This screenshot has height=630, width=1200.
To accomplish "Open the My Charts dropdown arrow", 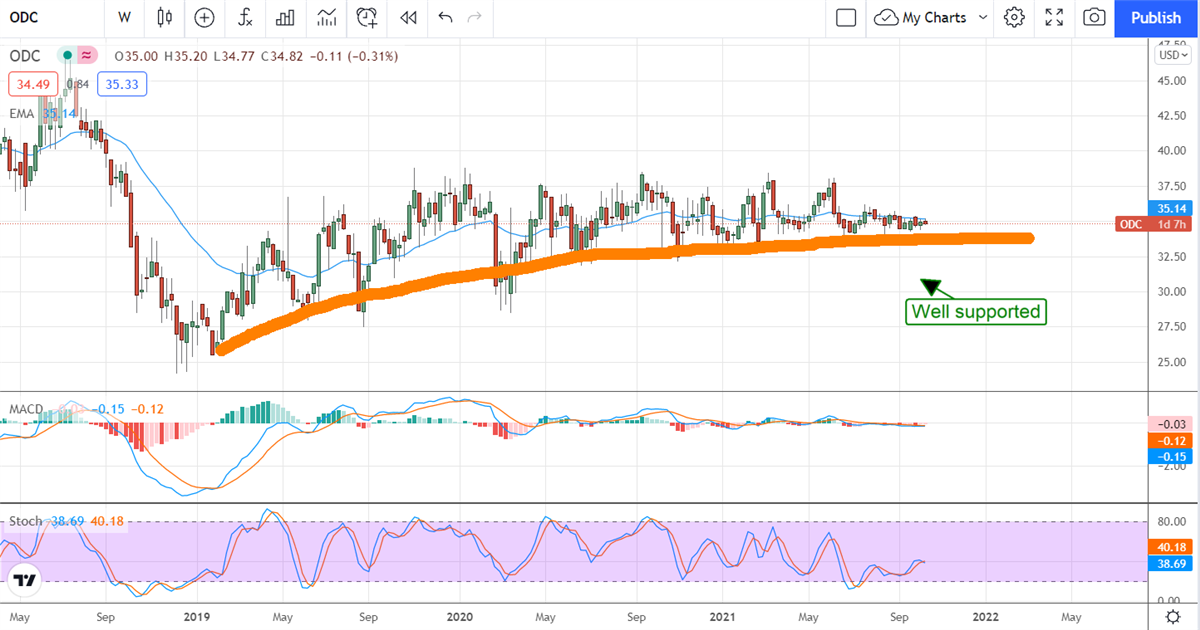I will (982, 17).
